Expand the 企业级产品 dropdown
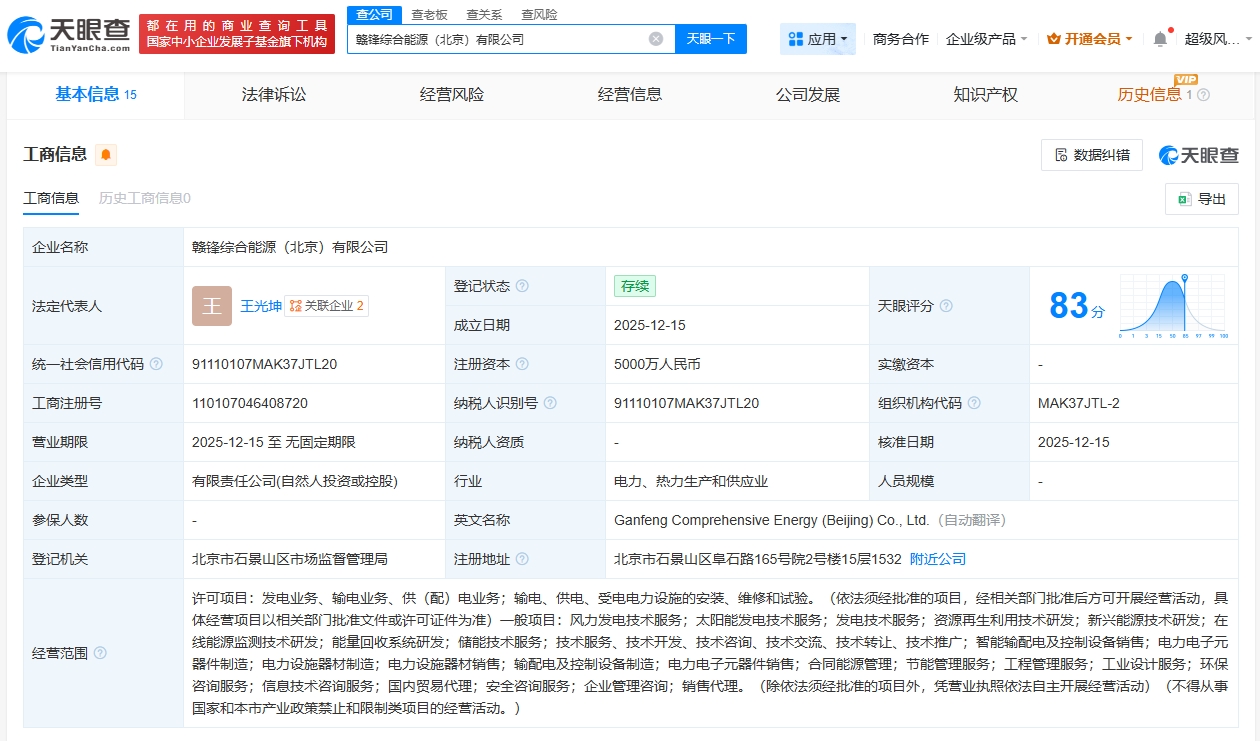 (x=987, y=39)
